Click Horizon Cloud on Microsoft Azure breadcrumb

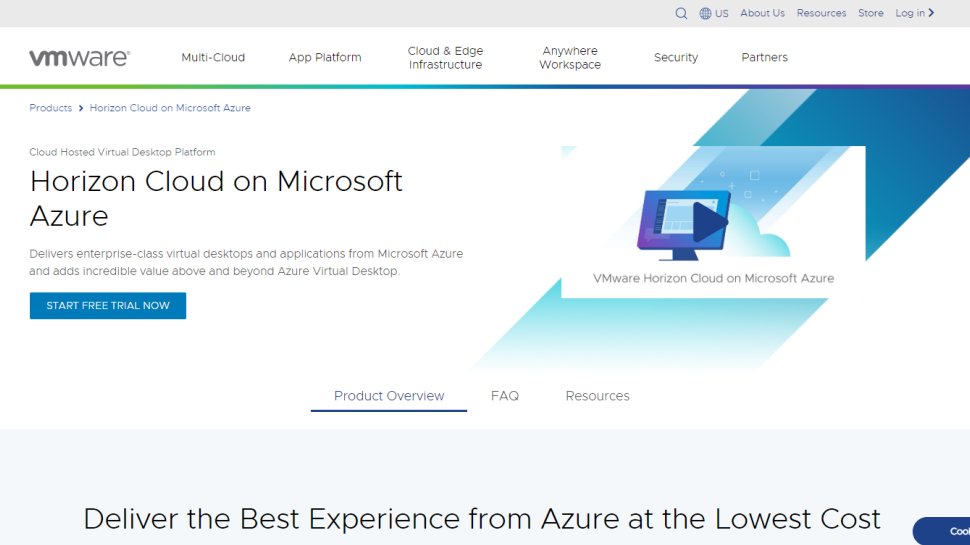[x=170, y=108]
